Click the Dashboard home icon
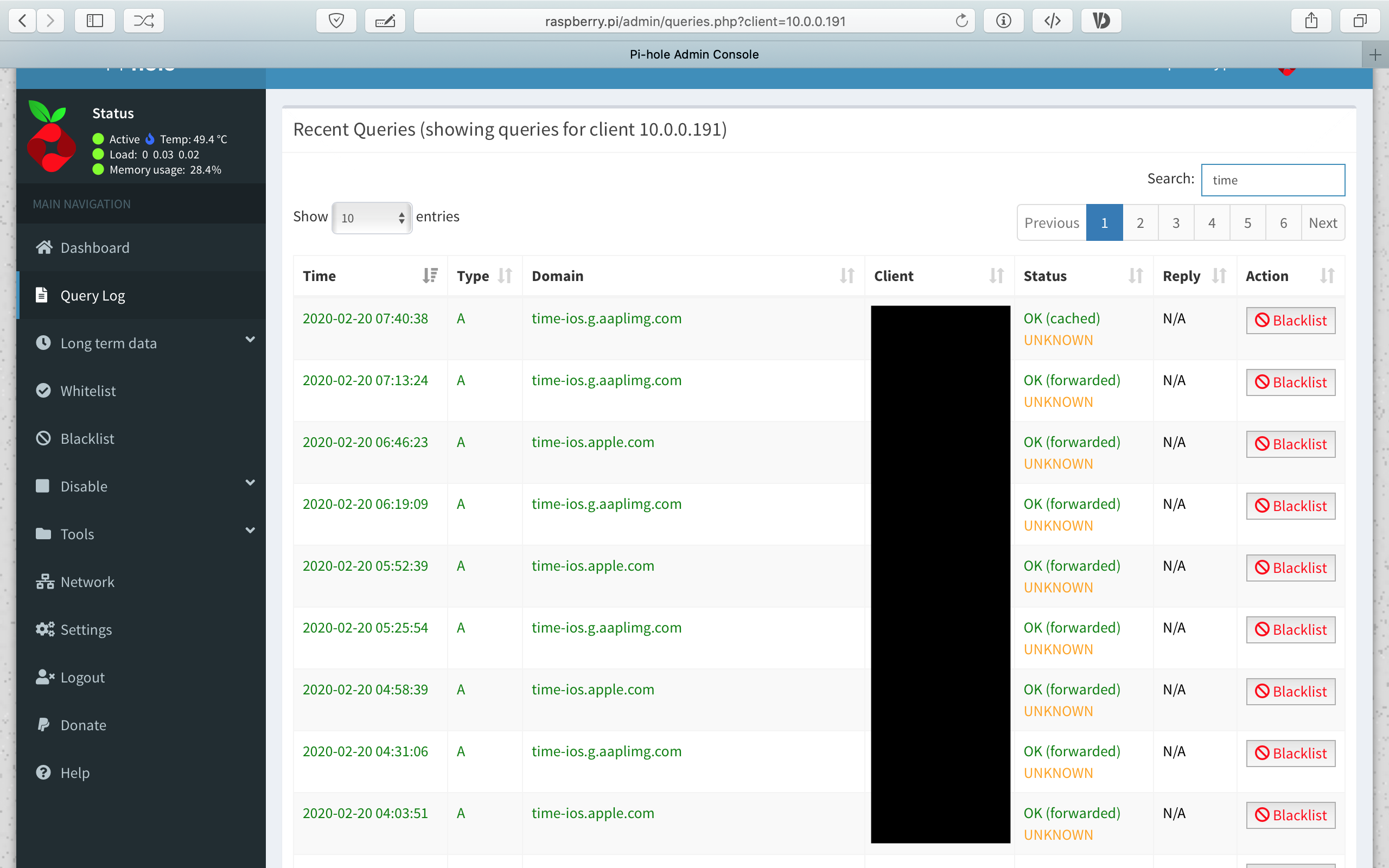Screen dimensions: 1389x868 (x=43, y=247)
